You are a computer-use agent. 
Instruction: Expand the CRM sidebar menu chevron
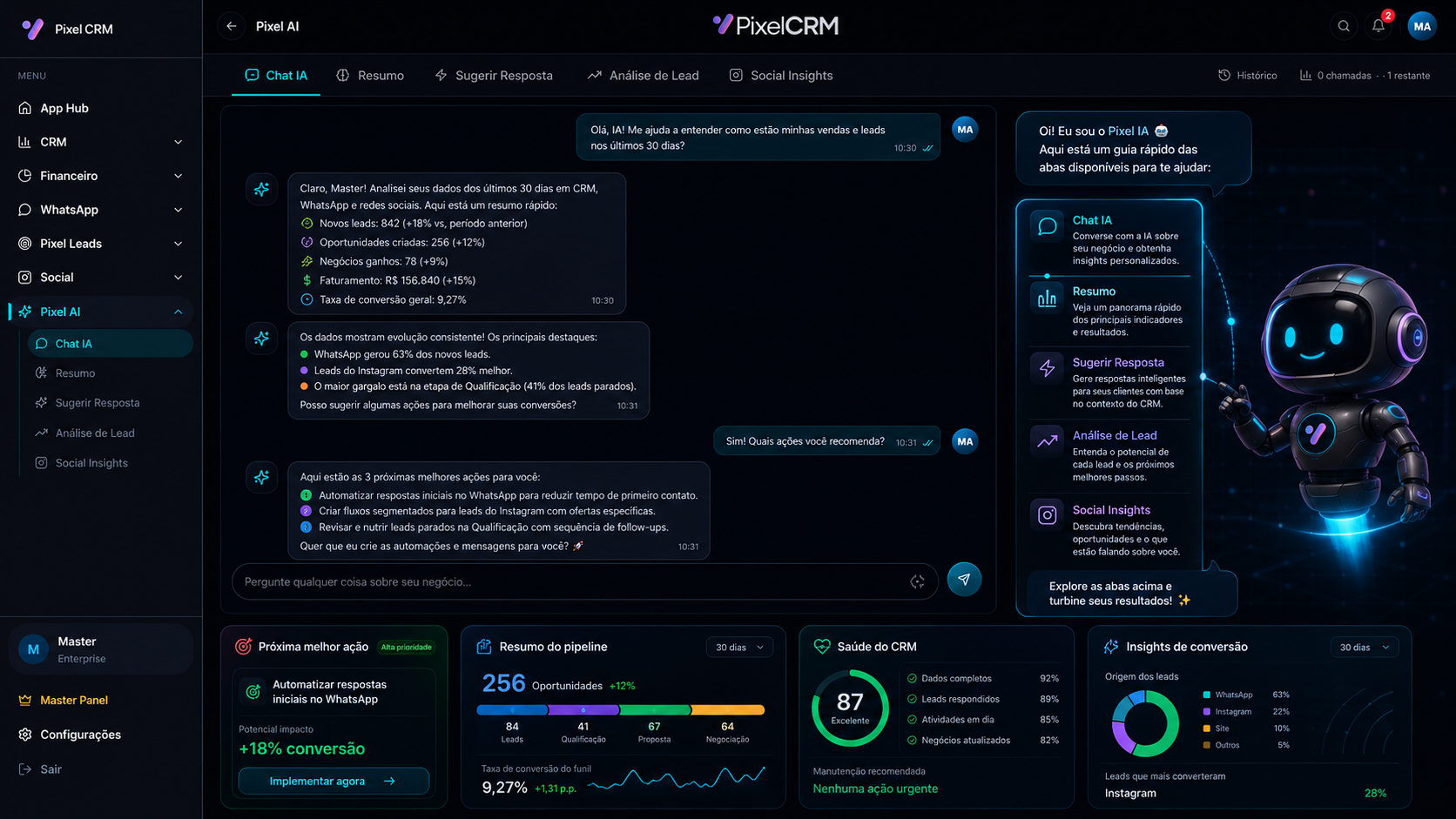(179, 142)
